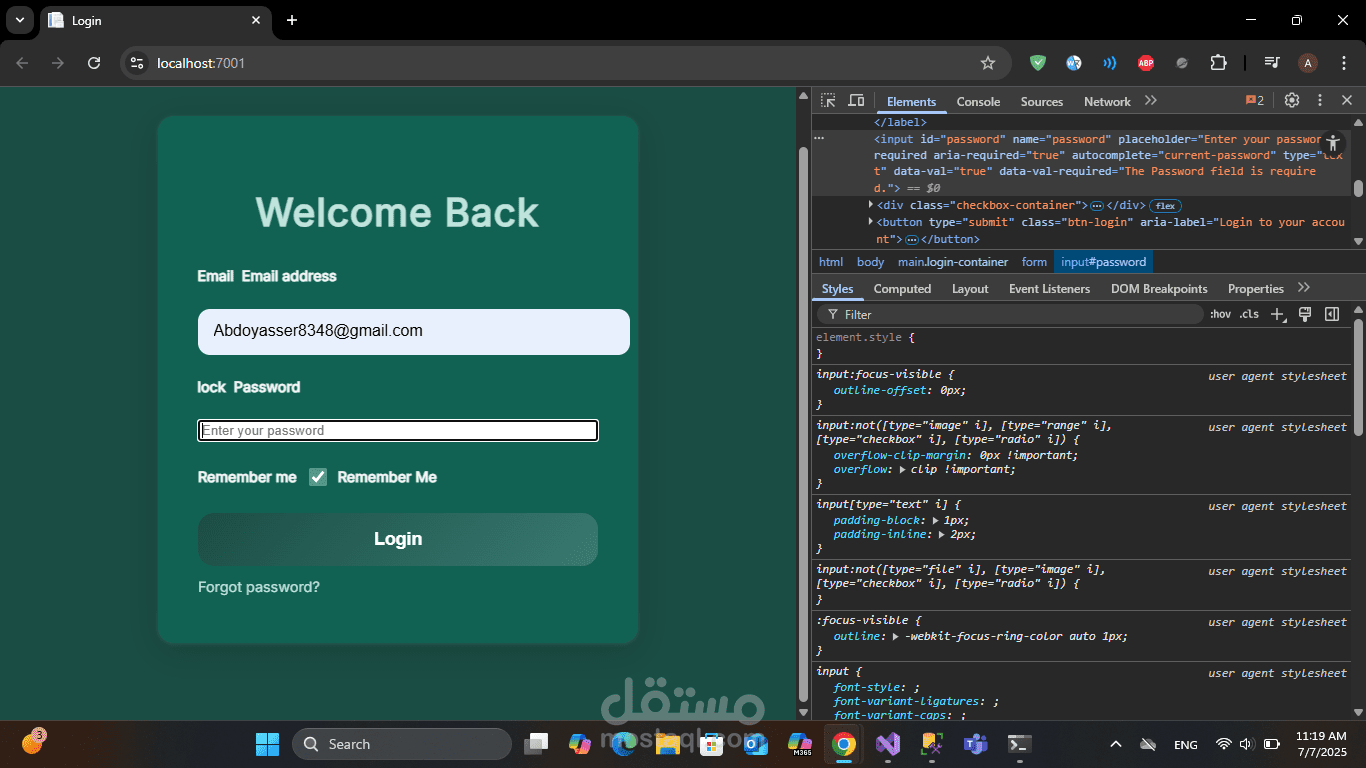Go back to the previous page
The width and height of the screenshot is (1366, 768).
pos(22,63)
